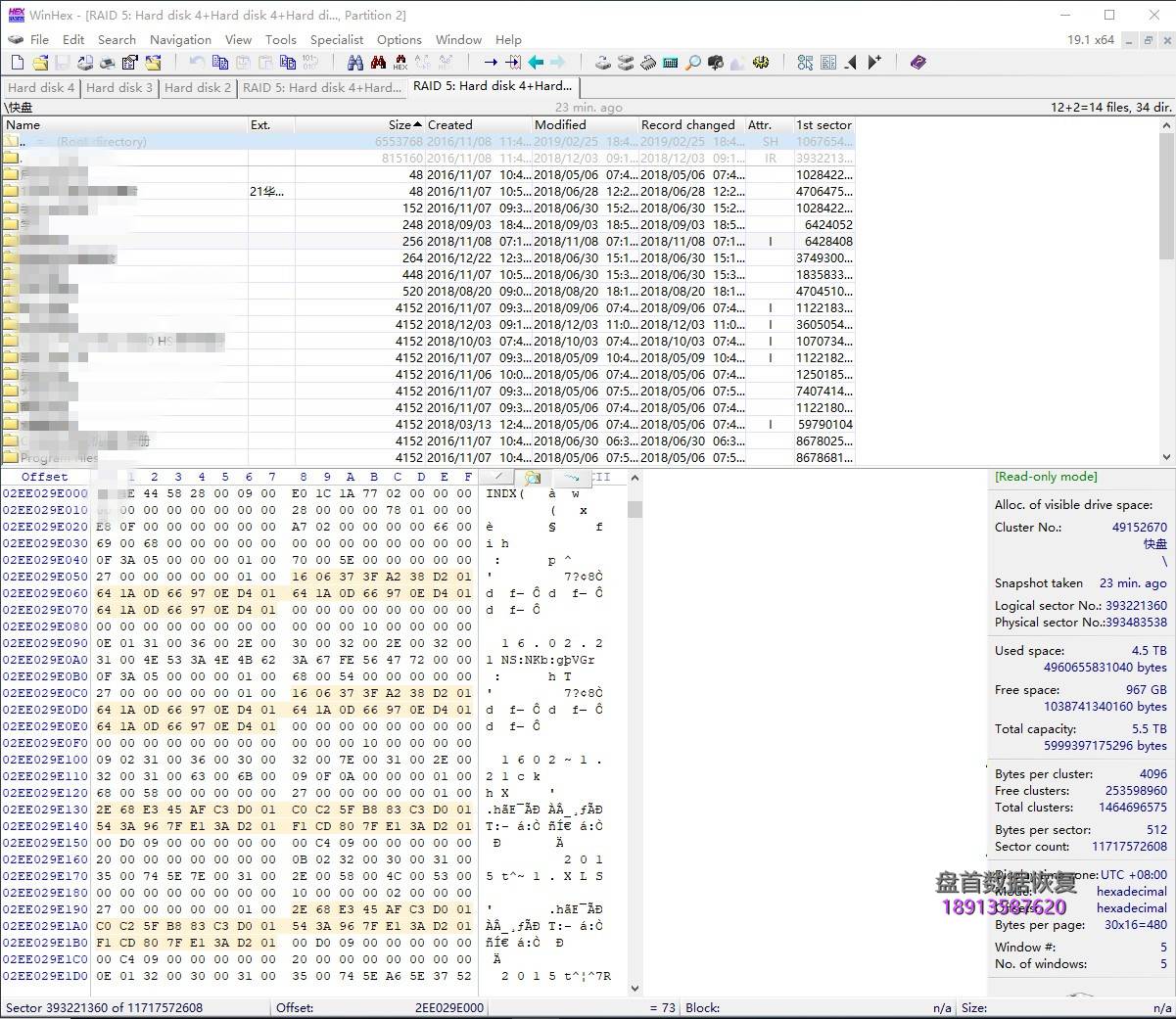1176x1019 pixels.
Task: Click the hex view Offset column header
Action: click(45, 477)
